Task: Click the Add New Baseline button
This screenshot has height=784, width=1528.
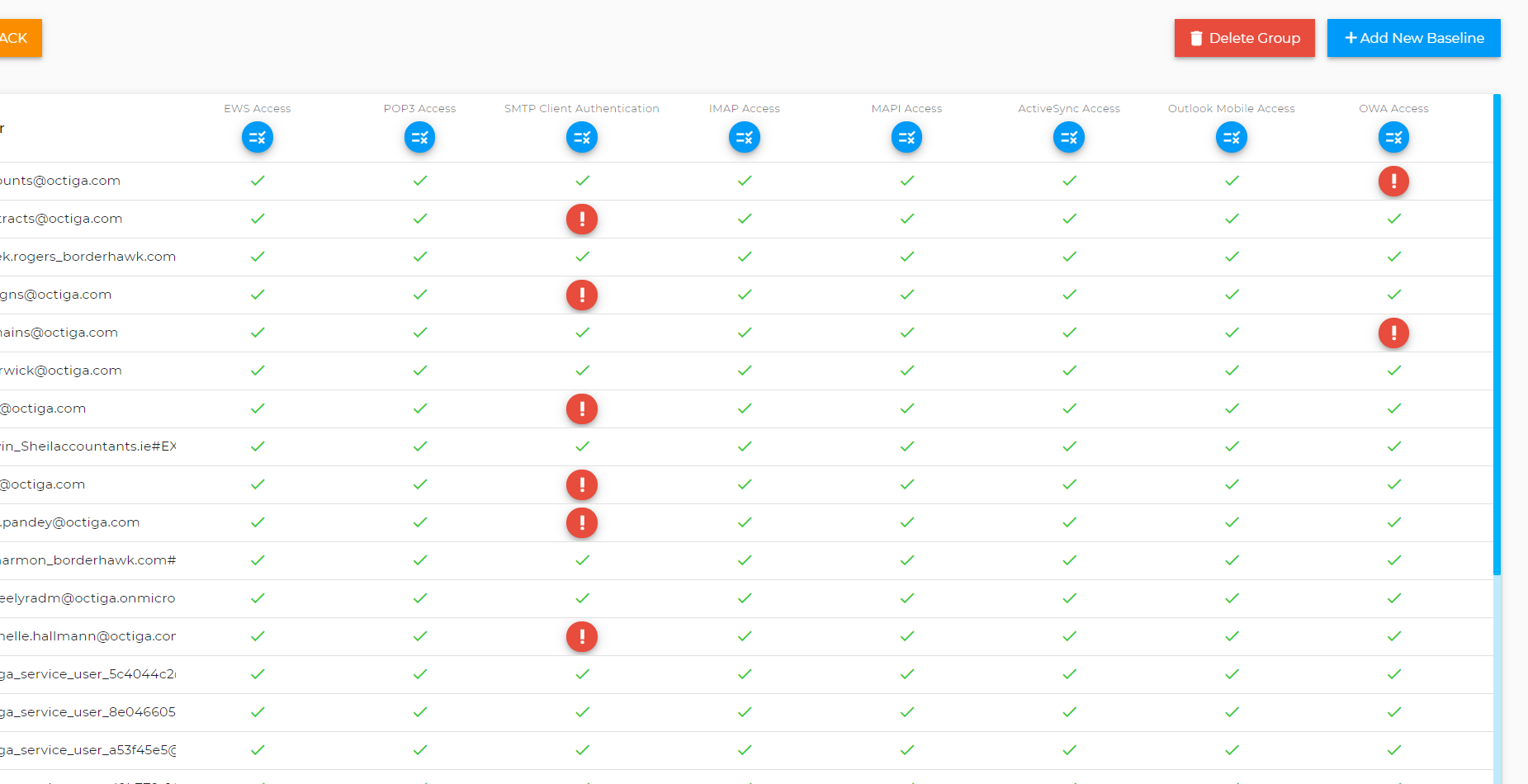Action: point(1413,38)
